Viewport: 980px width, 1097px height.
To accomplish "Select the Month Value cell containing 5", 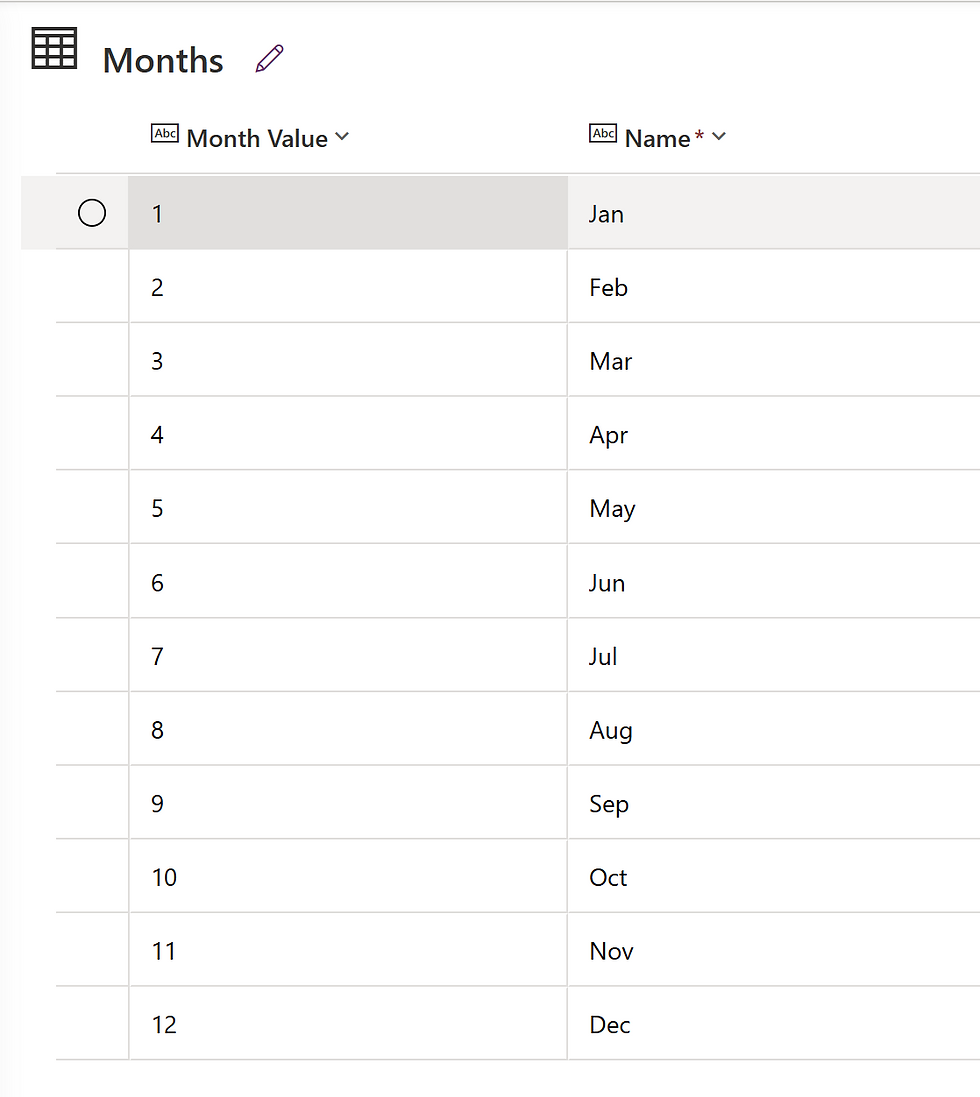I will (347, 509).
